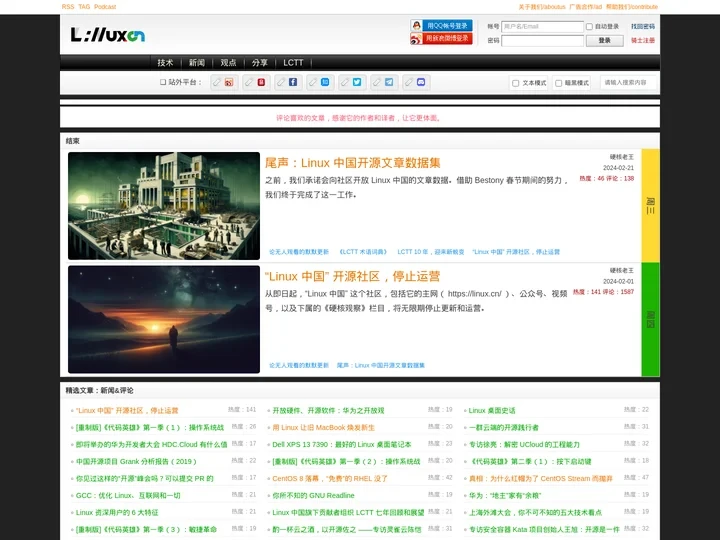The image size is (720, 540).
Task: Open 论无人观看的默默更新 under the 尾声 article
Action: coord(299,252)
